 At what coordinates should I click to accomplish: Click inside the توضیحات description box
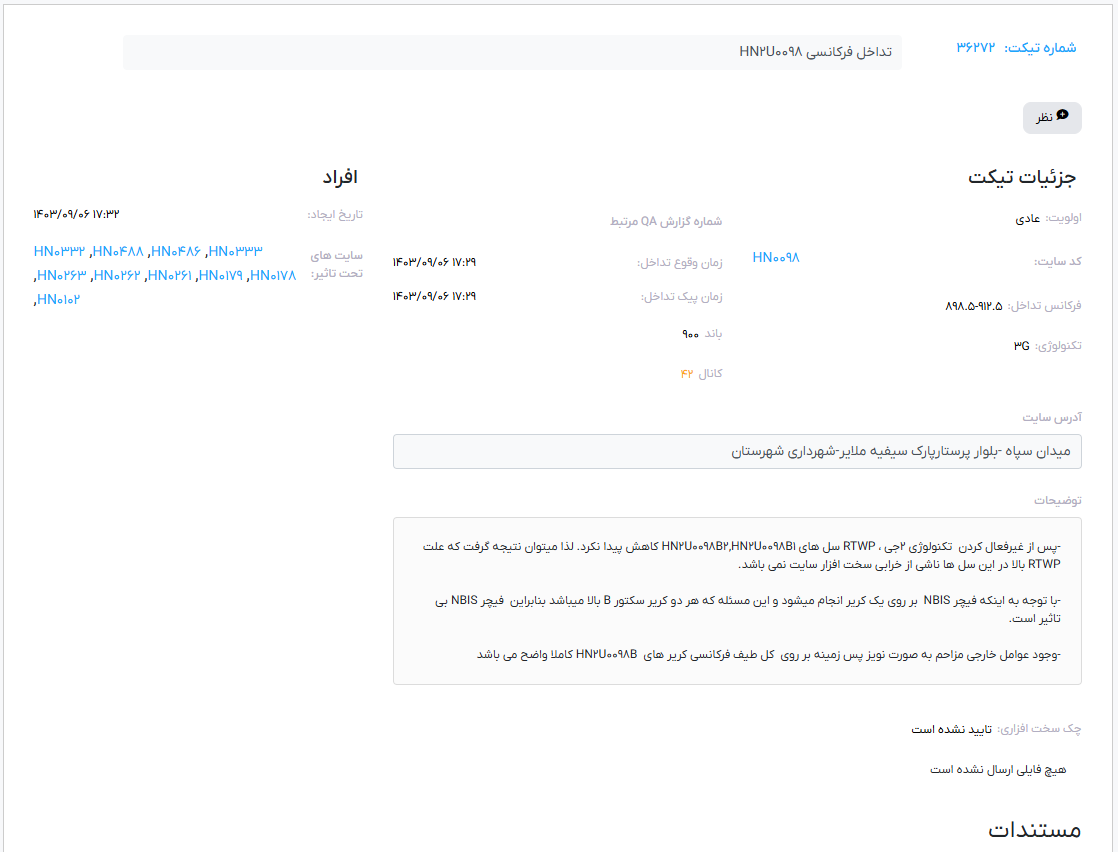coord(737,600)
